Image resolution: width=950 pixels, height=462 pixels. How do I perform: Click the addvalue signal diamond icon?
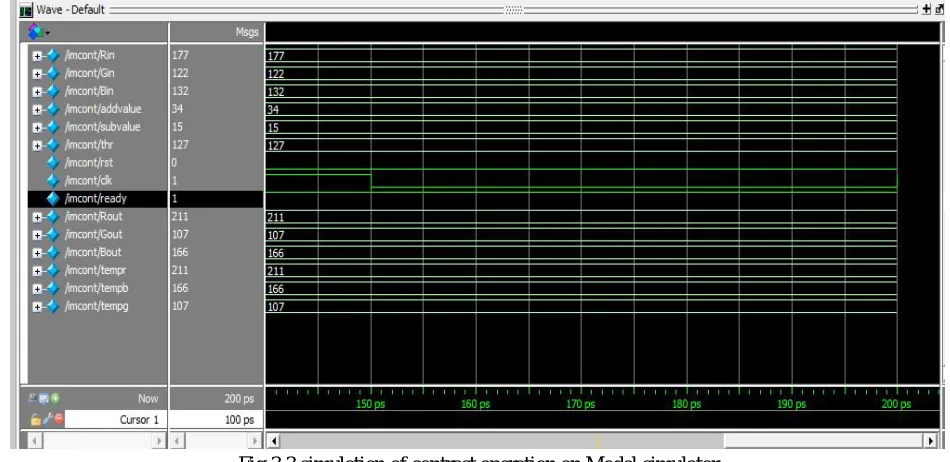[x=53, y=110]
